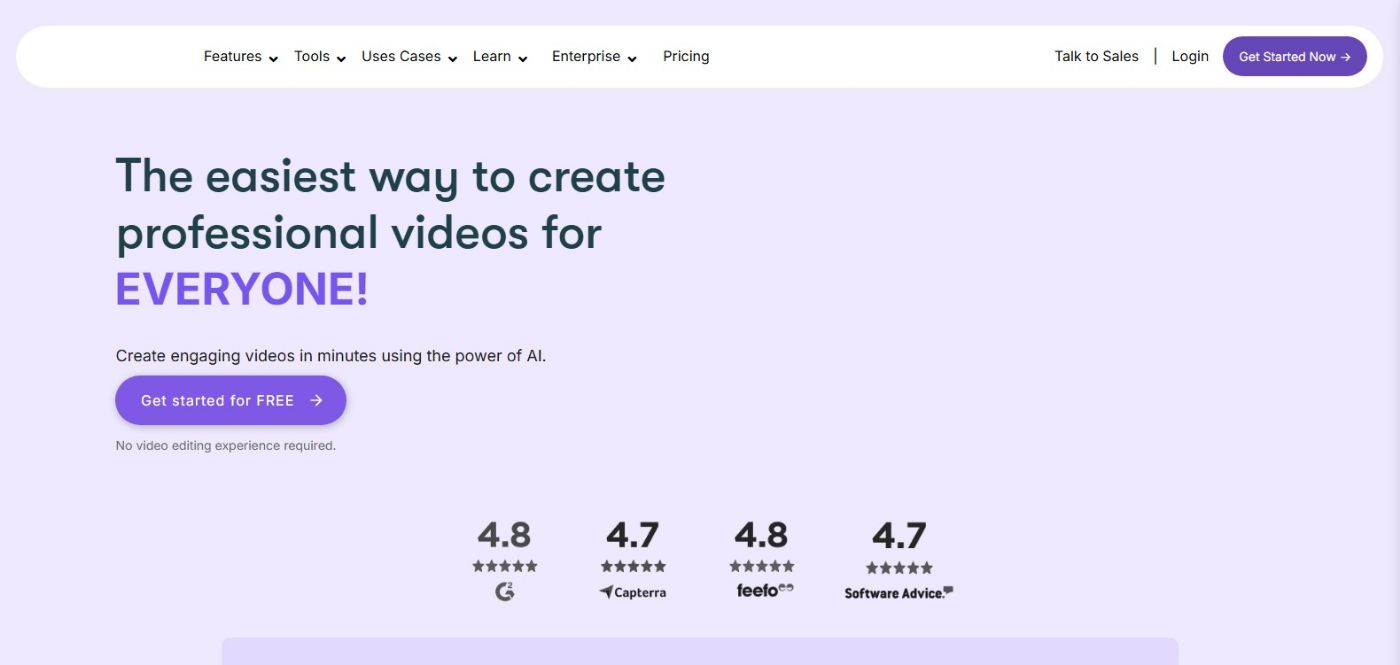Click the Talk to Sales link
1400x665 pixels.
click(x=1096, y=57)
